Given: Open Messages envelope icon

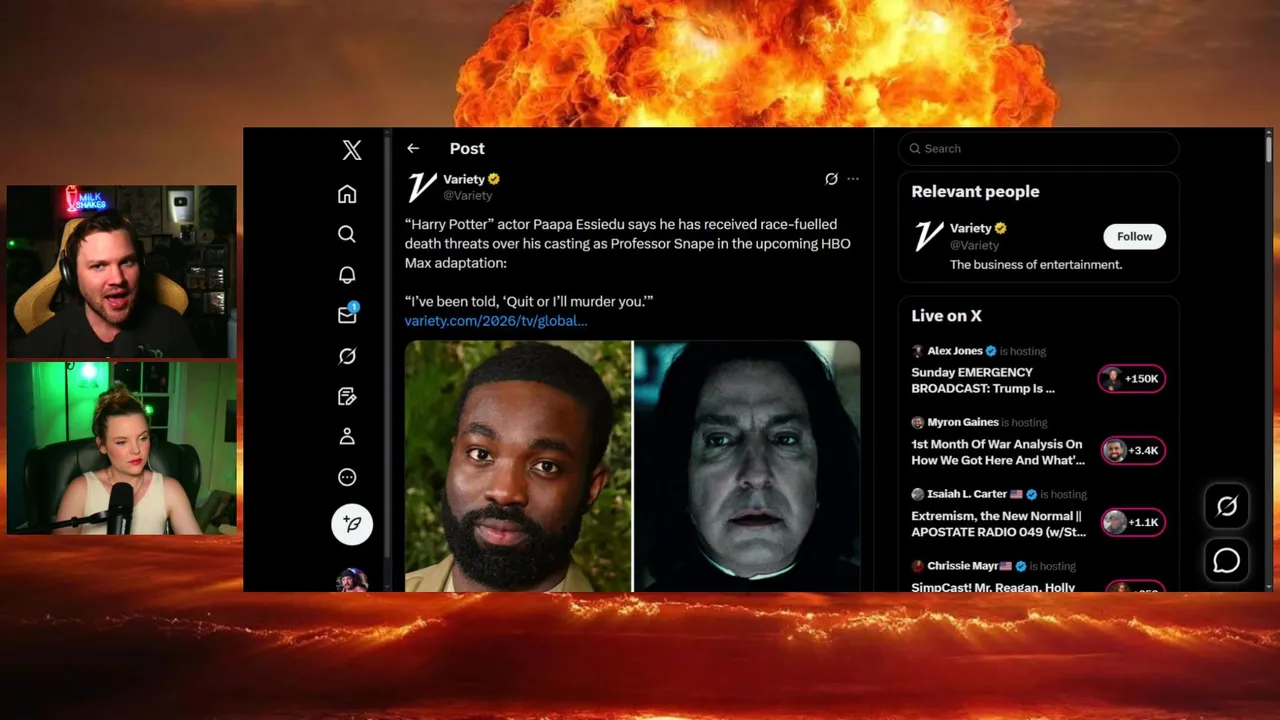Looking at the screenshot, I should (x=347, y=314).
